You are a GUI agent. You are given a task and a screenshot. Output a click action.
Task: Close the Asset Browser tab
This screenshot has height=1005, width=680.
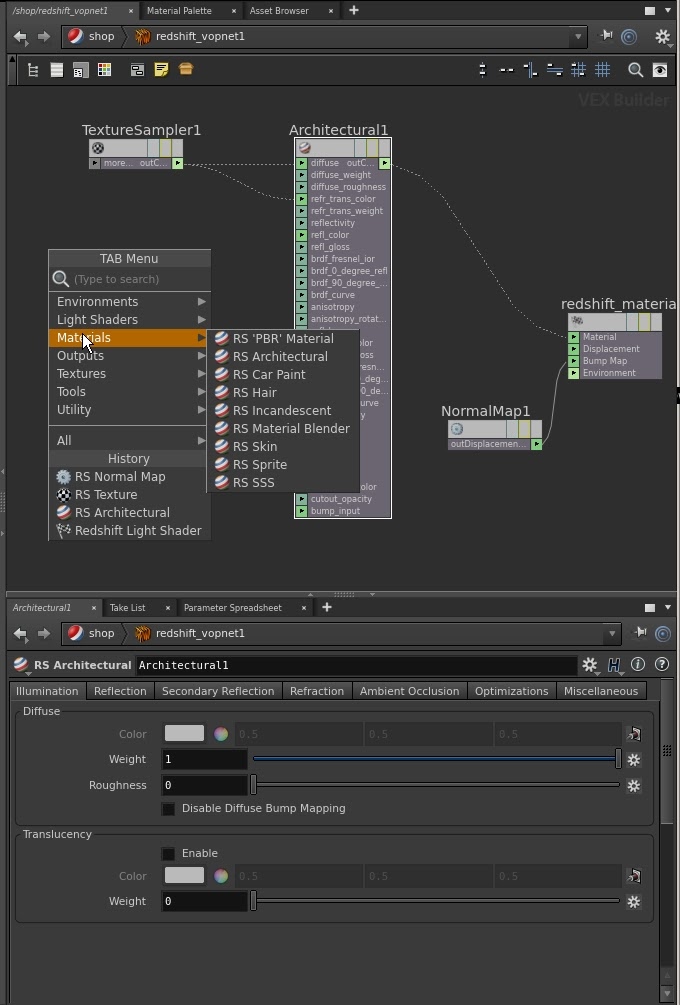click(x=331, y=12)
